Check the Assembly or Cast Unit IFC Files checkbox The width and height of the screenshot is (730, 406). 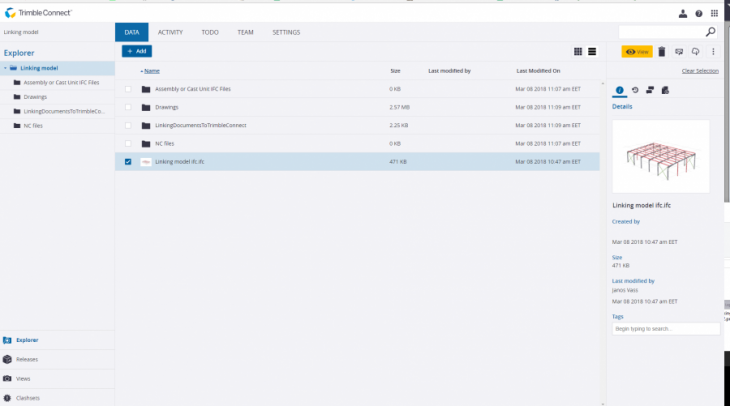coord(128,89)
